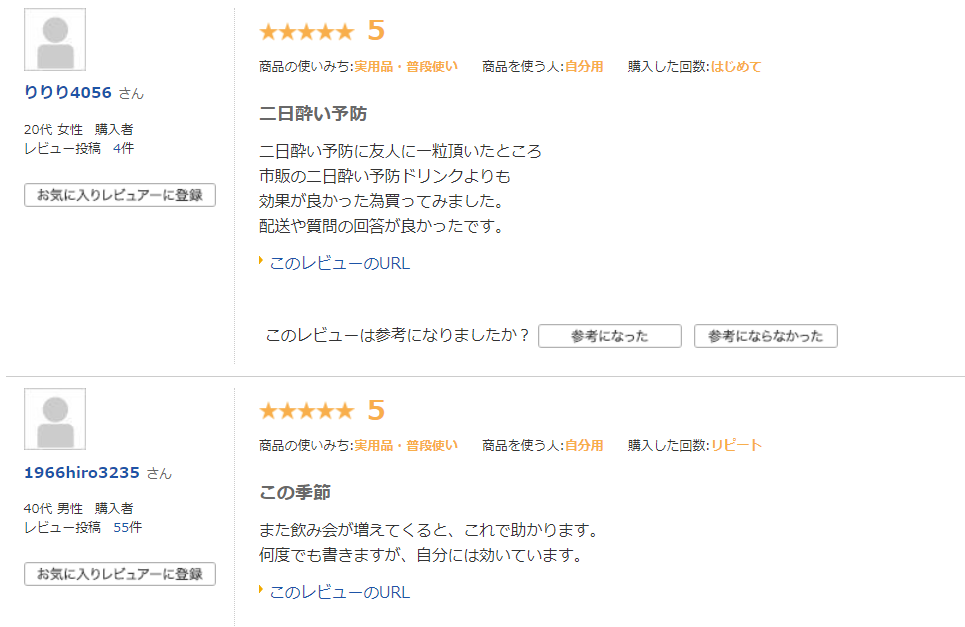Open review URL for この季節 review
The height and width of the screenshot is (627, 965).
click(x=339, y=592)
